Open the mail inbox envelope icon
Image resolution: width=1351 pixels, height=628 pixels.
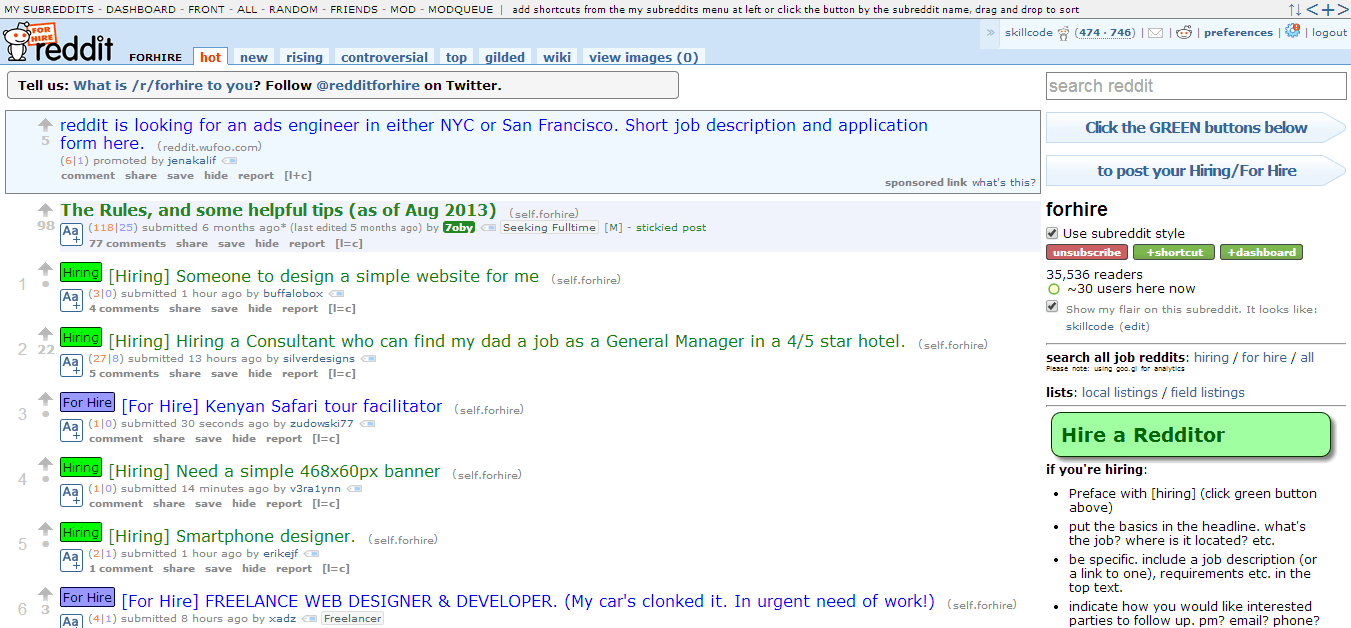tap(1156, 33)
